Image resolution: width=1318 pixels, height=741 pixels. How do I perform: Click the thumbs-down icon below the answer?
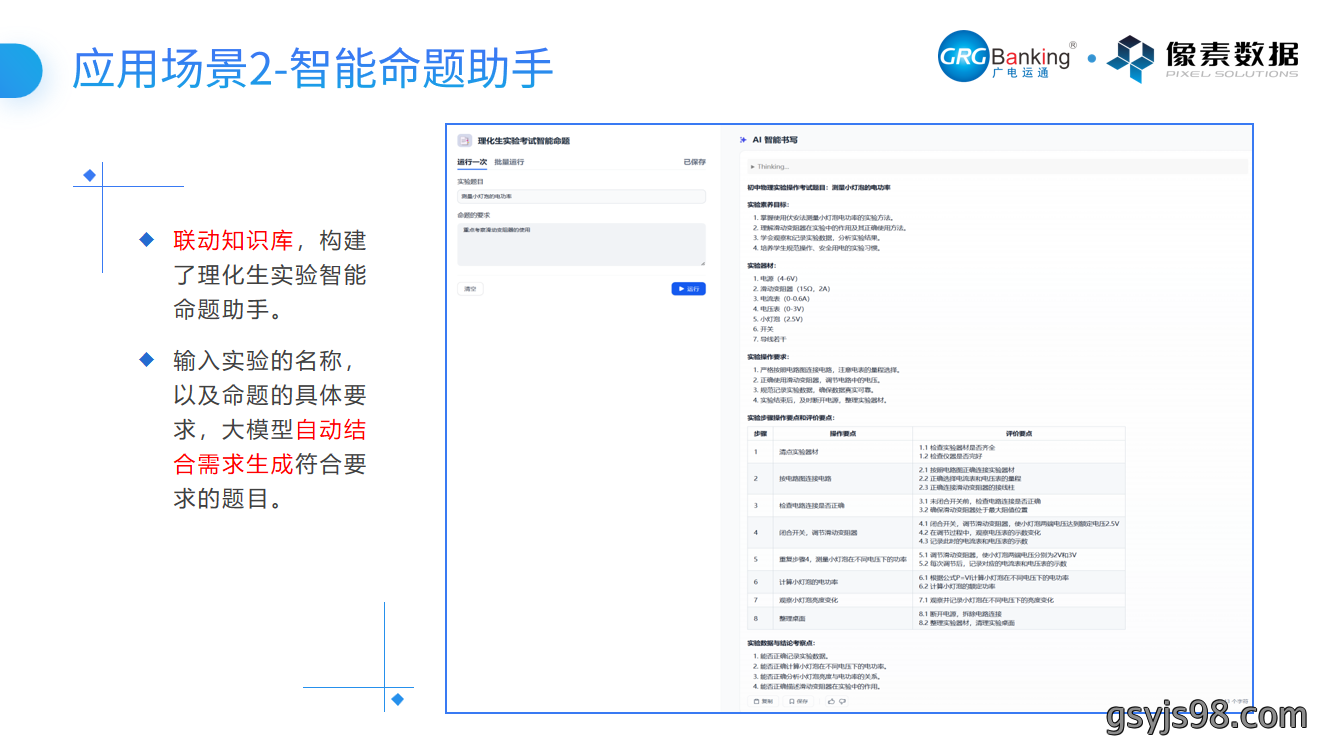coord(842,701)
